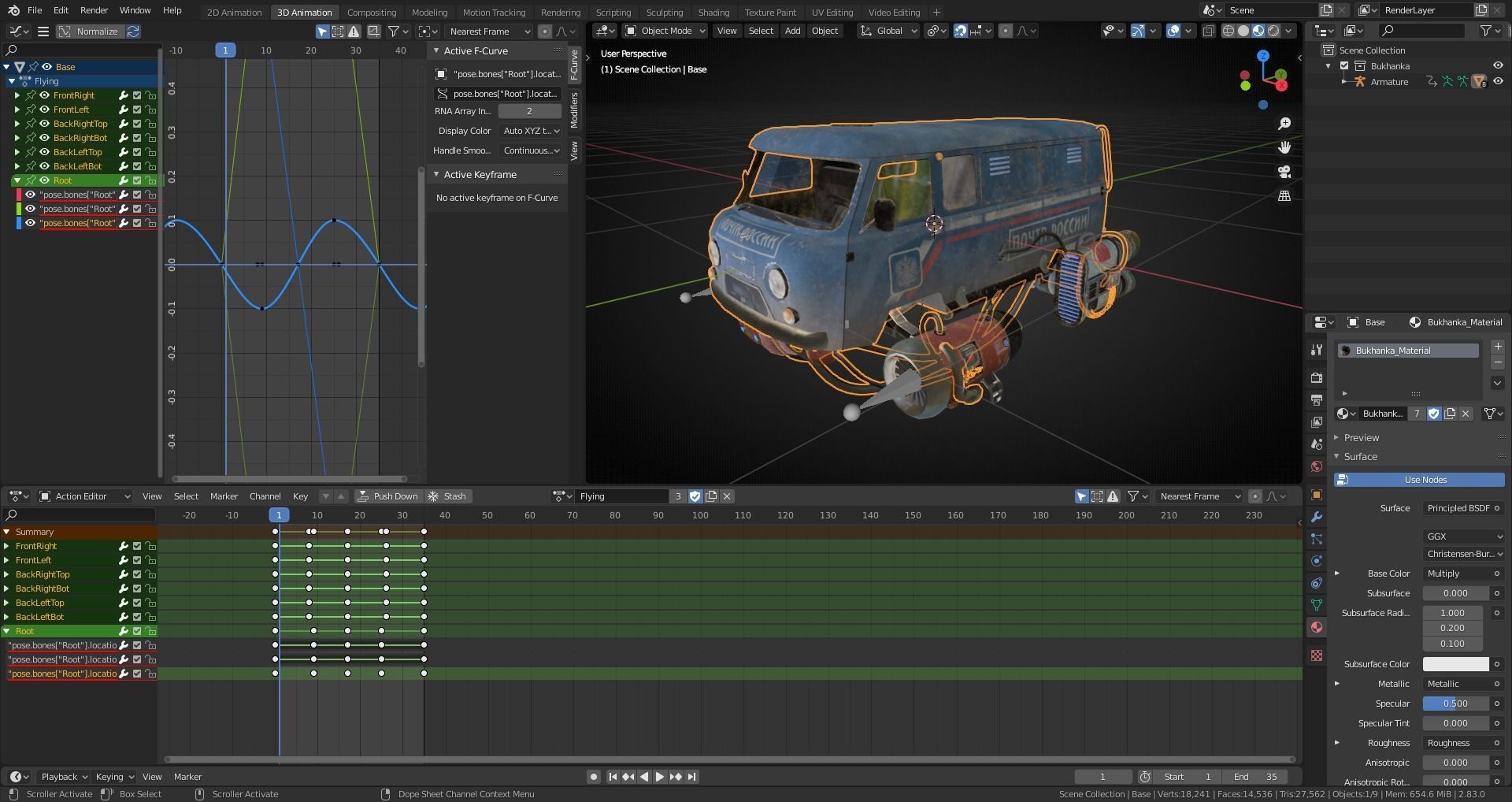
Task: Open the Render properties tab icon
Action: tap(1316, 378)
